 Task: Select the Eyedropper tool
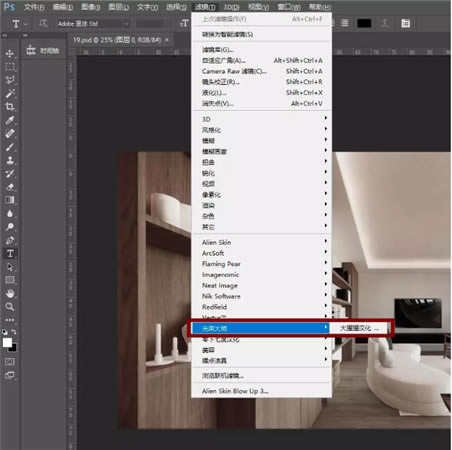pos(10,120)
